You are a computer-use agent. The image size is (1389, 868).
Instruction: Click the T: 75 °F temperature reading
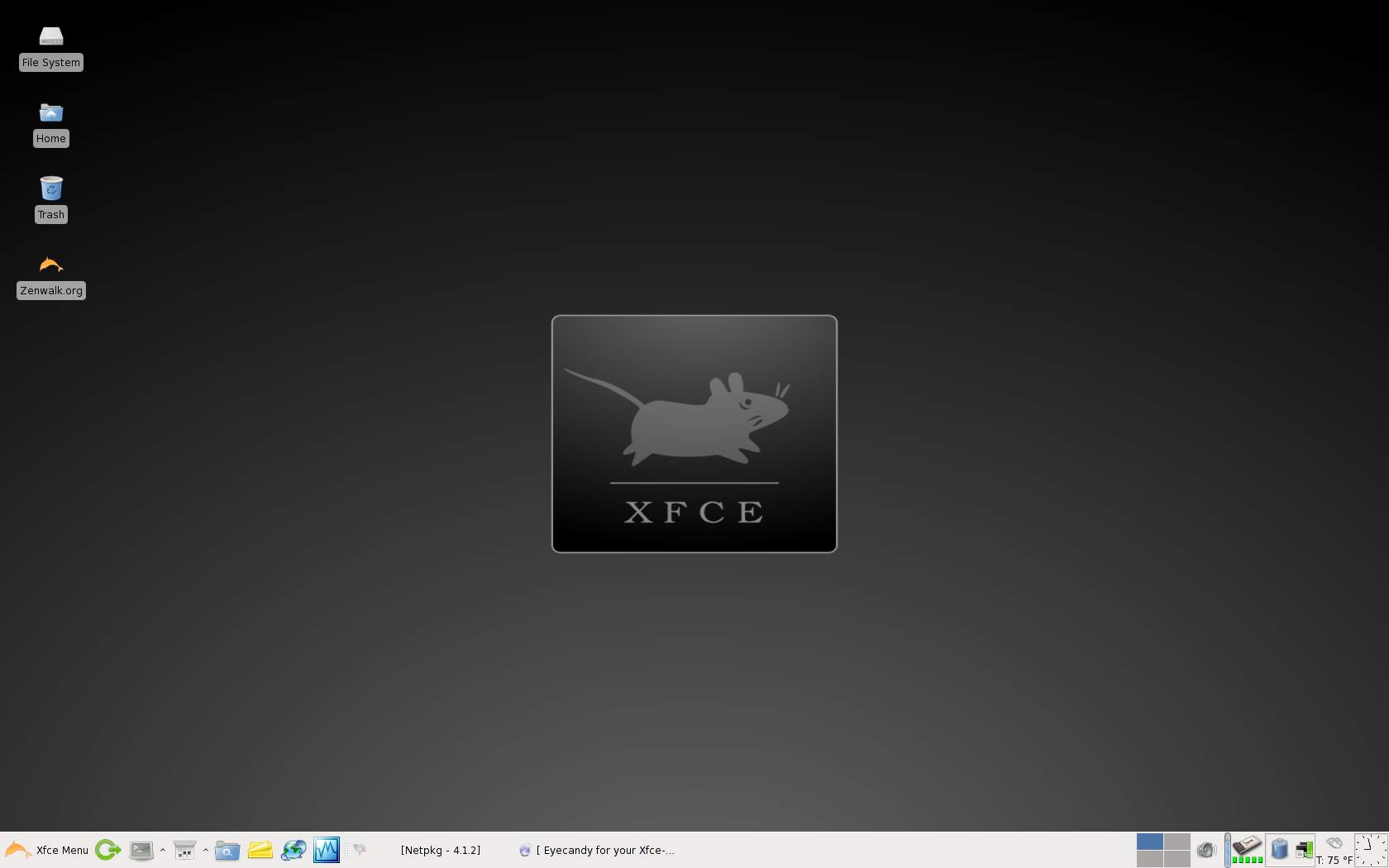pos(1334,861)
